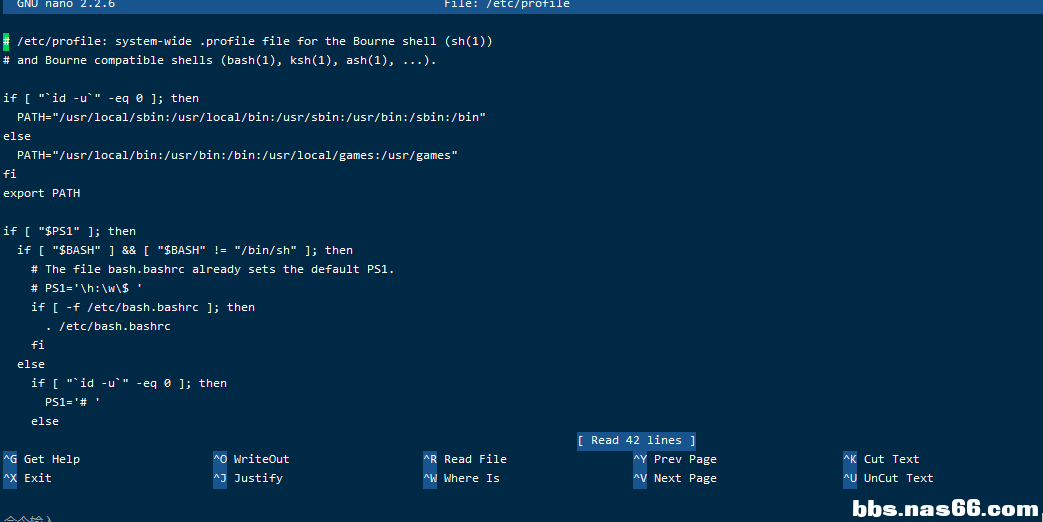Screen dimensions: 1043x522
Task: Click the Where Is search shortcut
Action: pyautogui.click(x=471, y=478)
